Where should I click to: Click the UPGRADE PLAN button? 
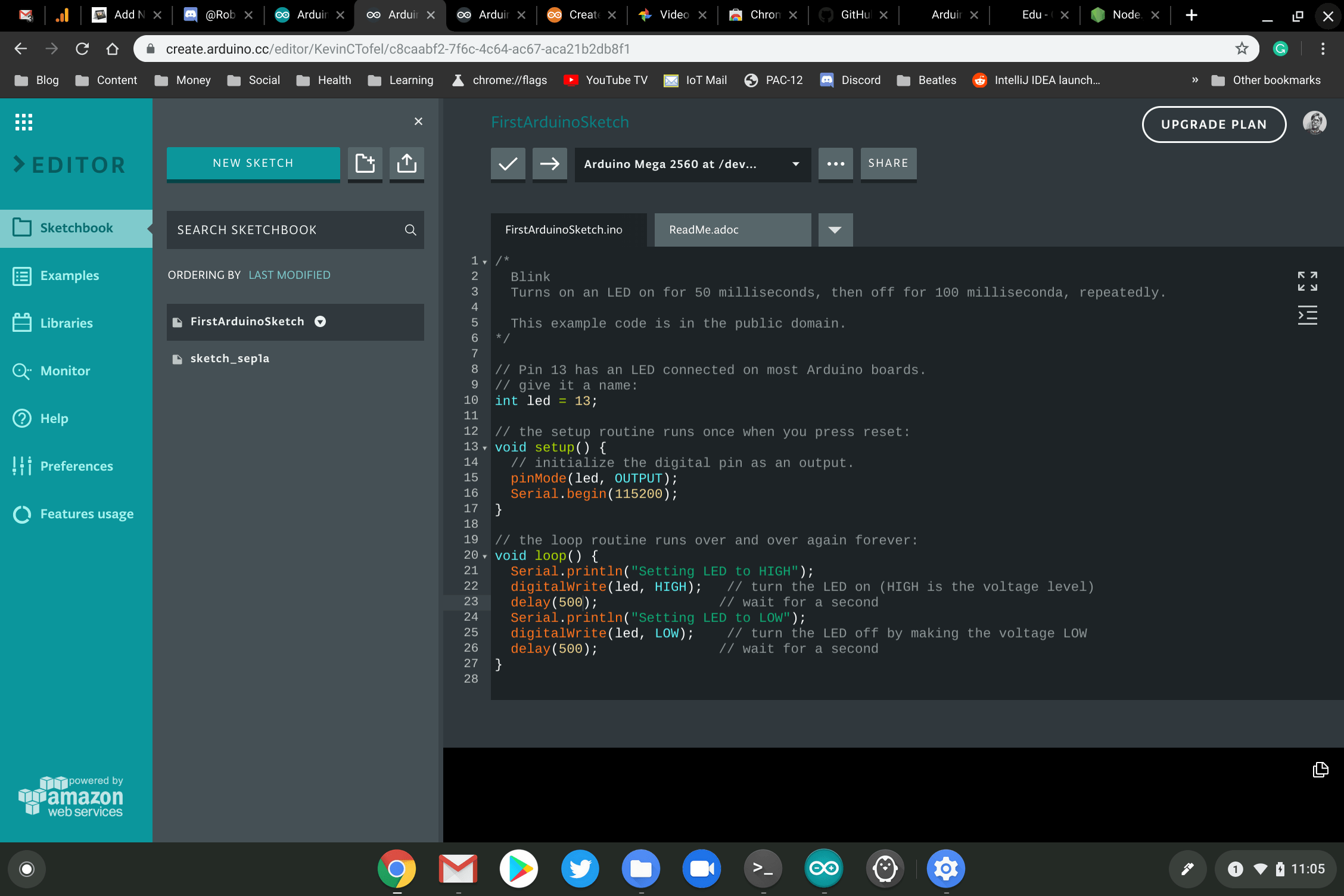click(1214, 124)
